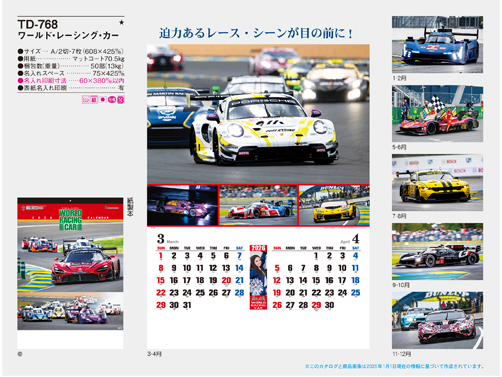Select March 20 on the calendar
Viewport: 502px width, 377px height.
click(x=226, y=280)
